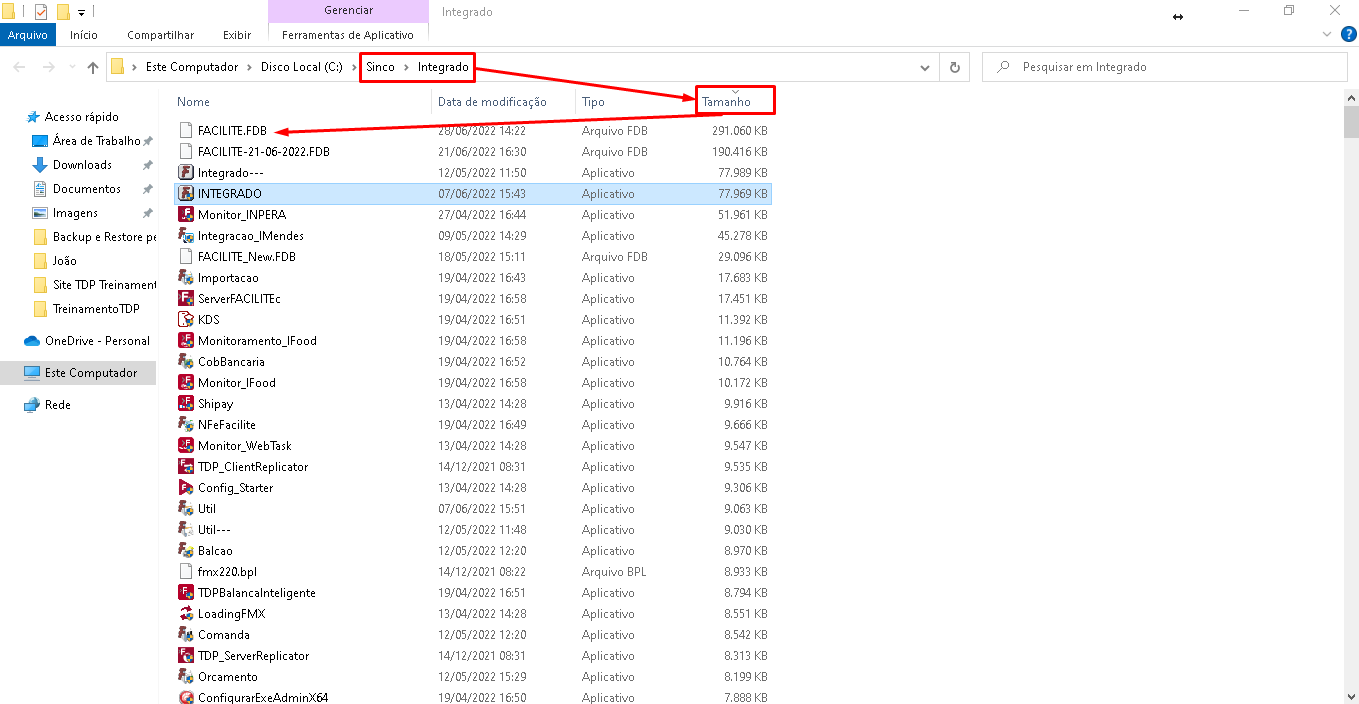Go up one folder level
Viewport: 1359px width, 704px height.
tap(93, 67)
